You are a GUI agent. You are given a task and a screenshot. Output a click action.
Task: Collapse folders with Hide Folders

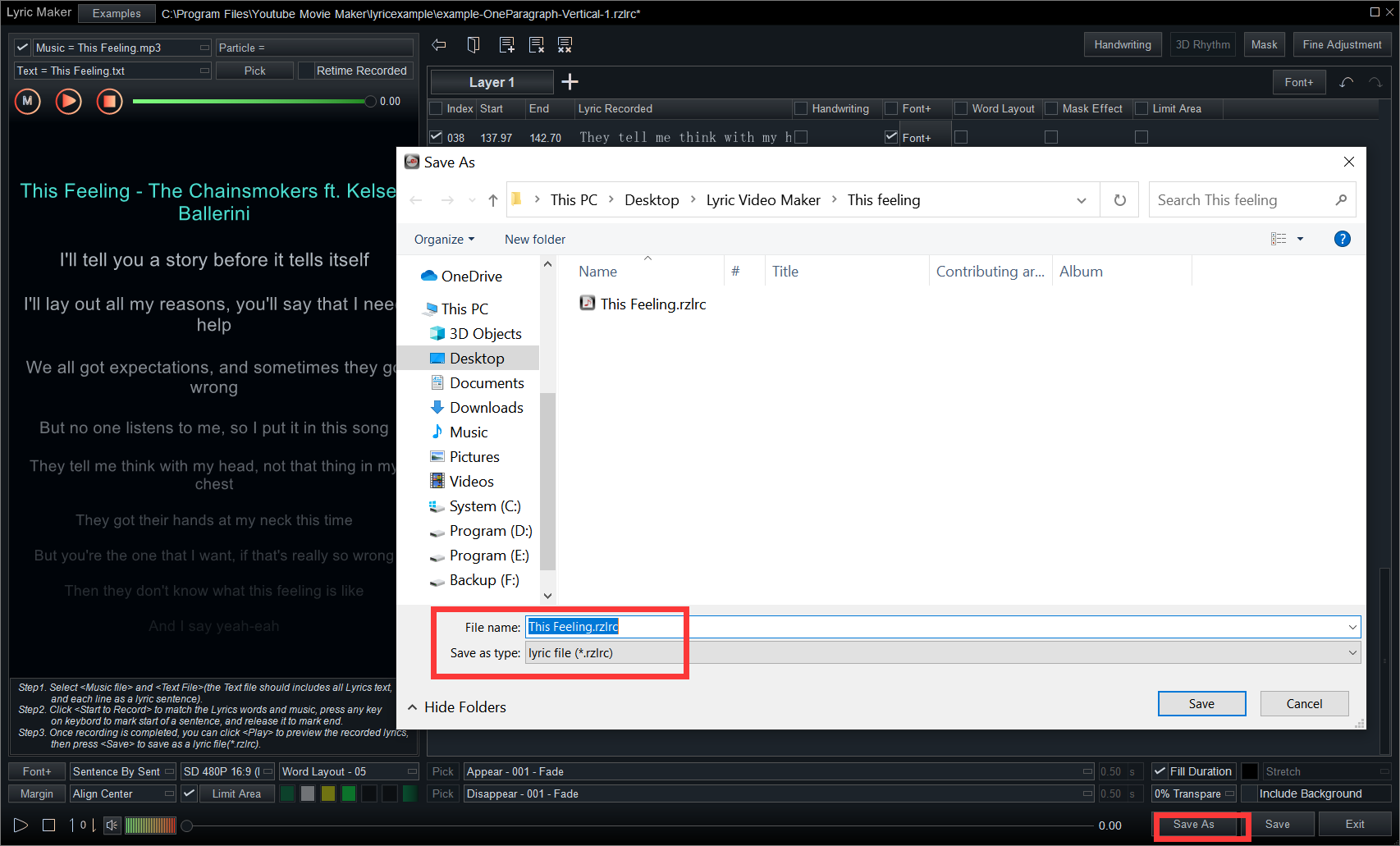click(x=457, y=707)
